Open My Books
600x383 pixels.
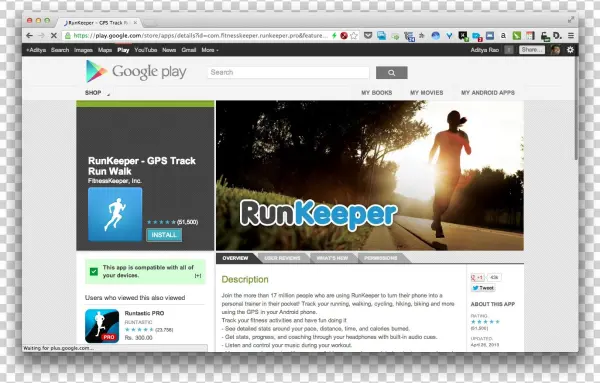coord(377,93)
